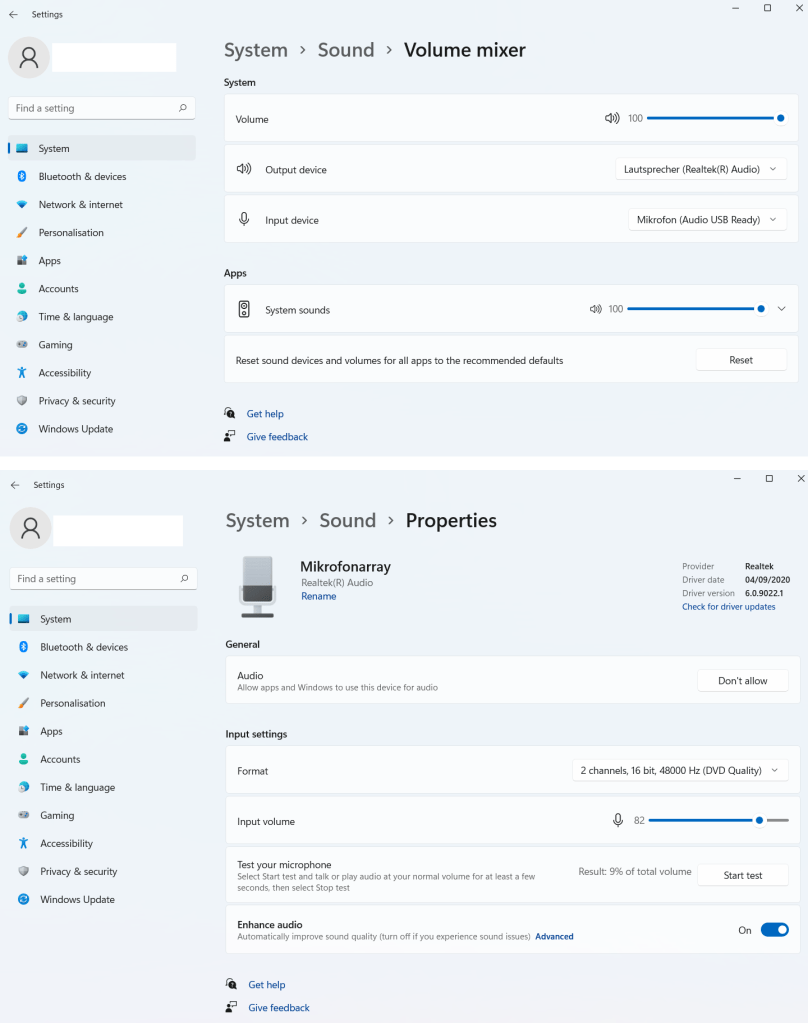The height and width of the screenshot is (1023, 808).
Task: Mute system volume via speaker icon in Volume row
Action: click(612, 118)
